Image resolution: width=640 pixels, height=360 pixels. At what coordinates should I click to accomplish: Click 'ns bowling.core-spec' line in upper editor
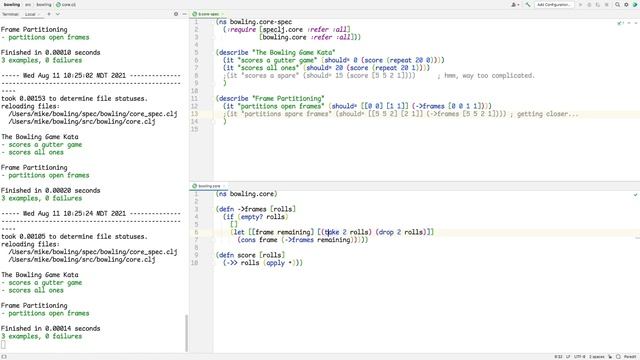pos(254,22)
